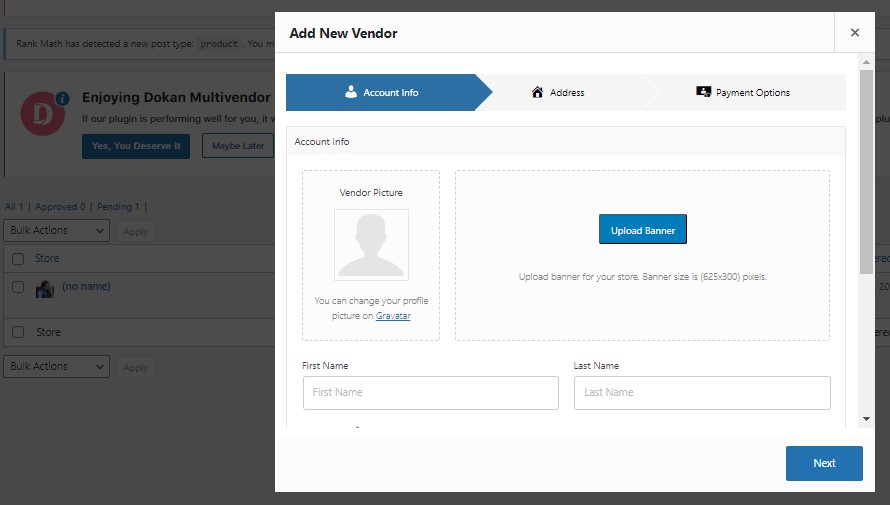Click the dialog scrollbar up arrow
890x505 pixels.
(866, 62)
